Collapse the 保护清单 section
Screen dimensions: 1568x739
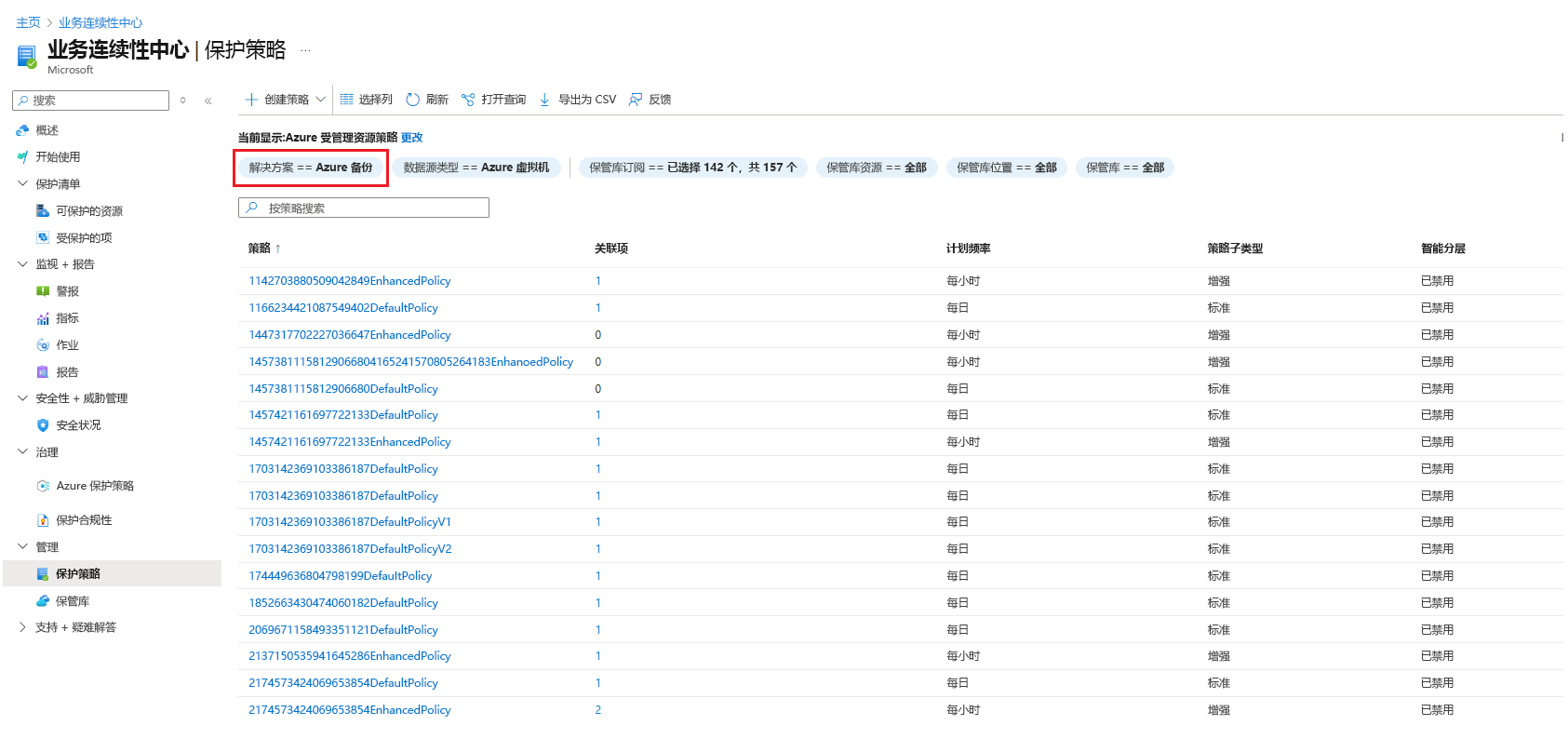tap(22, 184)
